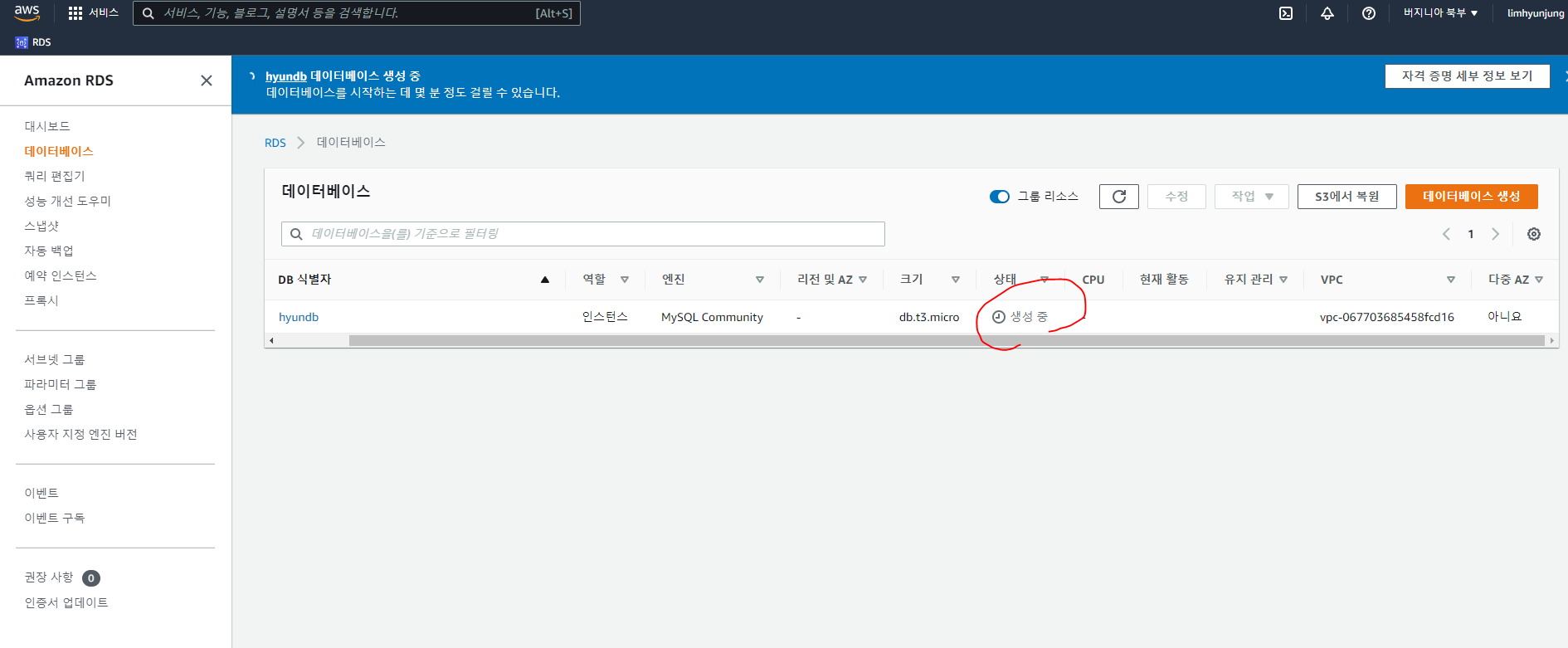Click the MySQL Community engine cell
The height and width of the screenshot is (648, 1568).
click(712, 317)
